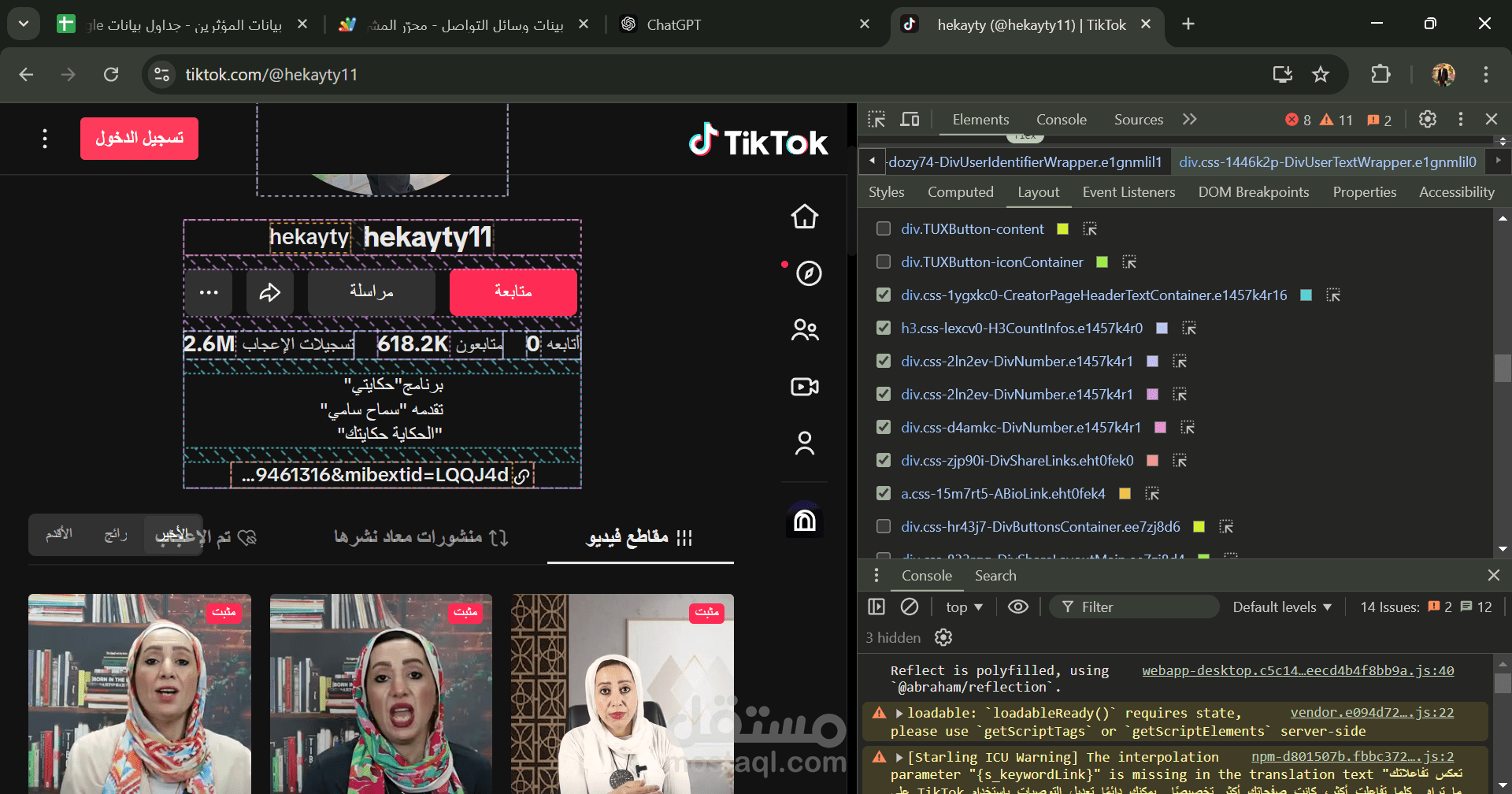Click the TikTok home sidebar icon
This screenshot has width=1512, height=794.
(804, 216)
